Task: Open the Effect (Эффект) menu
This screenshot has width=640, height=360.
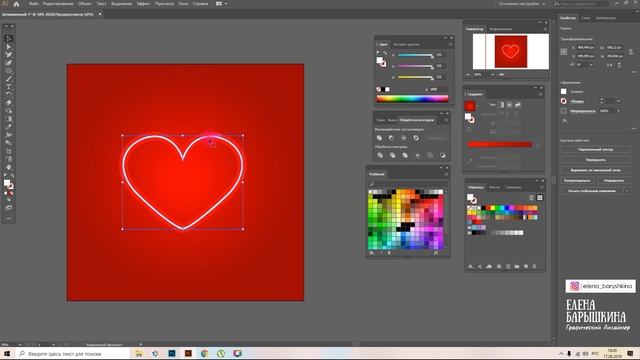Action: [x=143, y=4]
